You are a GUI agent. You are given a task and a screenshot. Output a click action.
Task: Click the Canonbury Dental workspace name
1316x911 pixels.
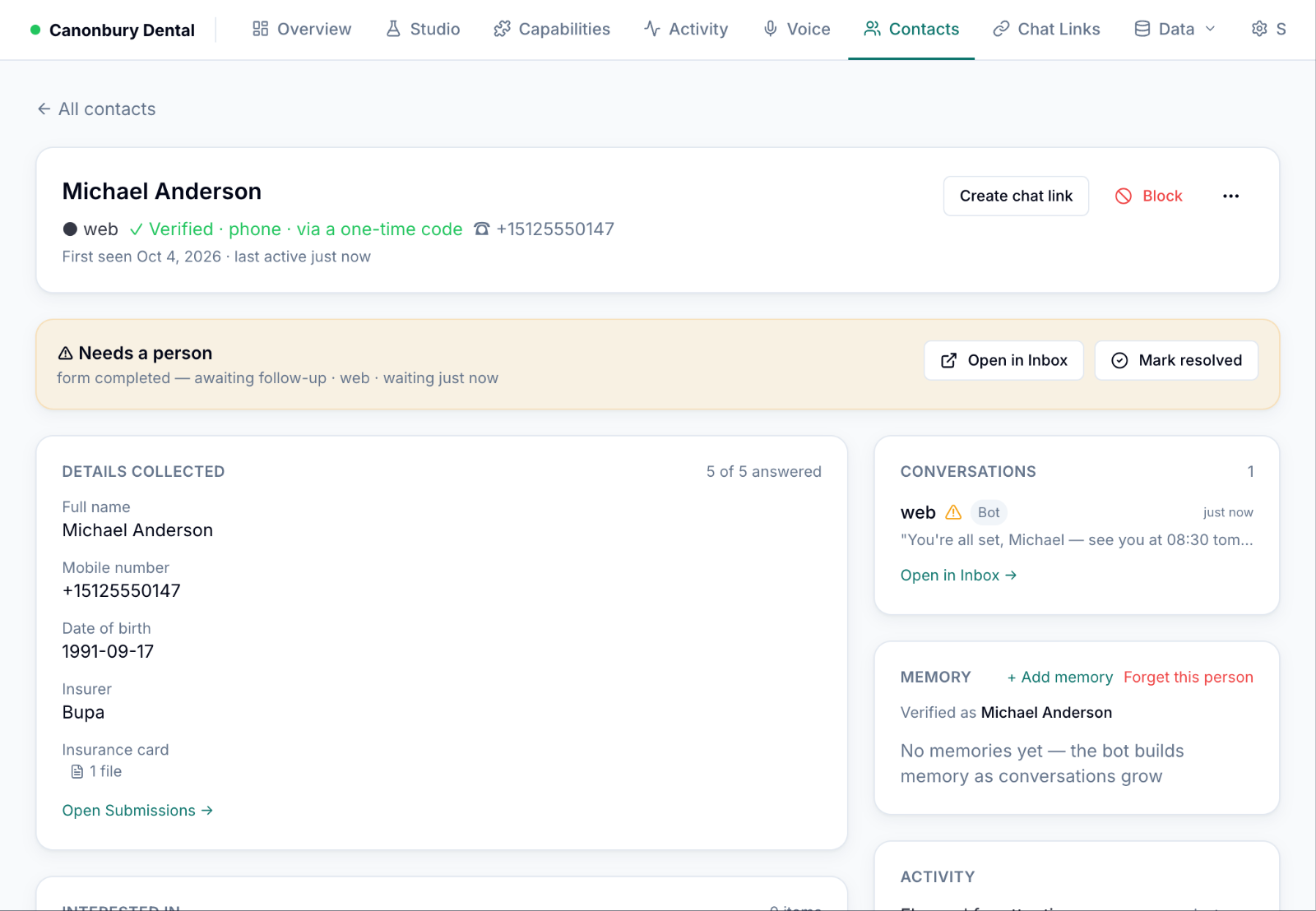point(122,30)
